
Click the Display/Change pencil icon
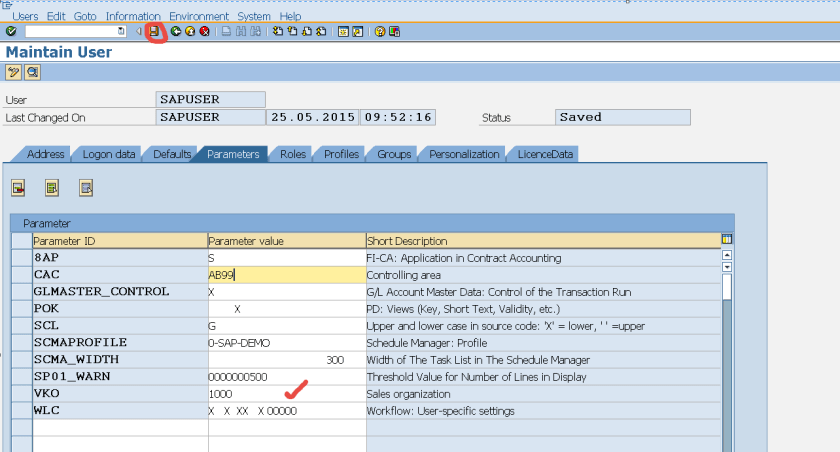tap(13, 72)
